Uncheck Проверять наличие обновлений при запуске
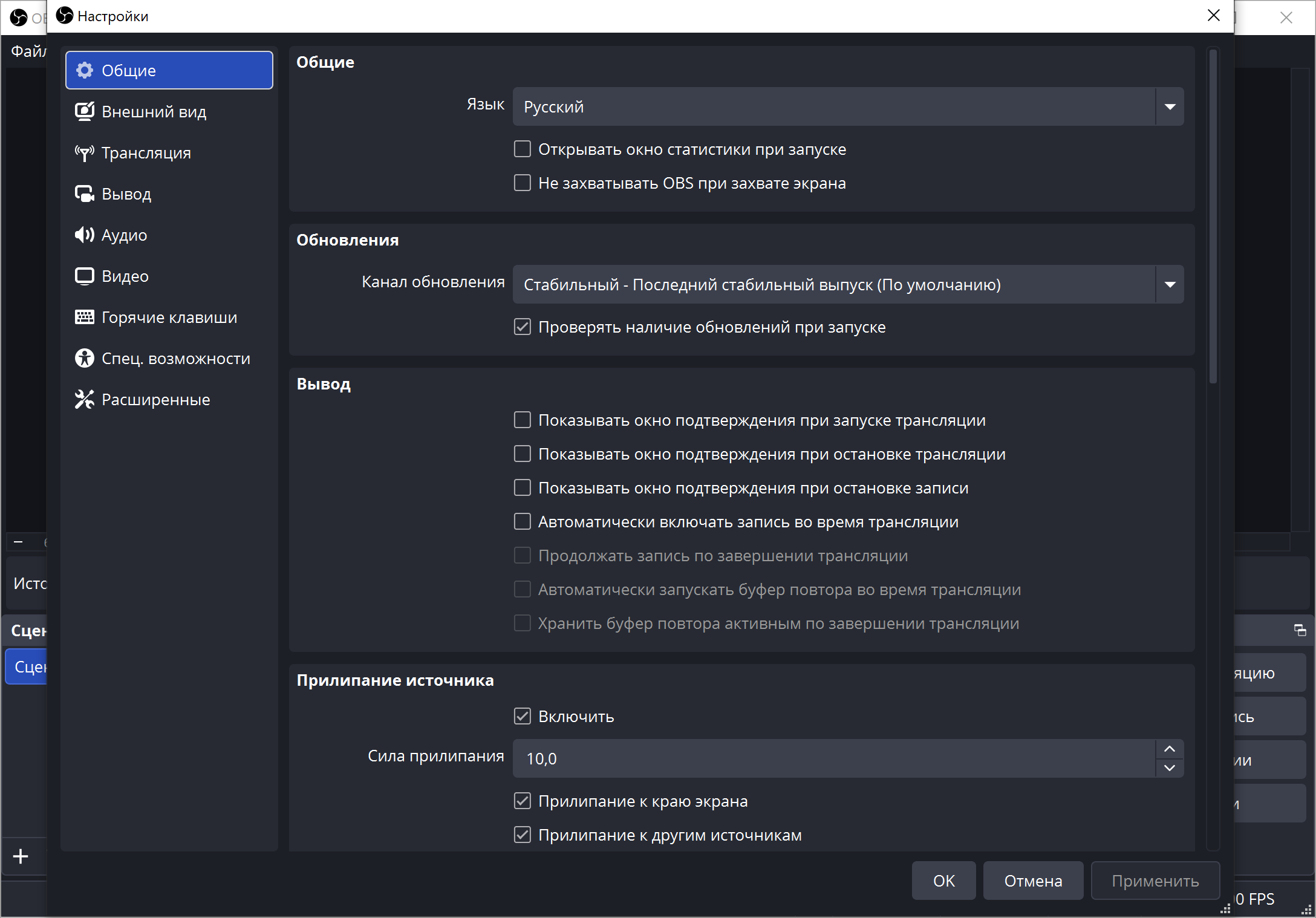The image size is (1316, 918). [523, 327]
